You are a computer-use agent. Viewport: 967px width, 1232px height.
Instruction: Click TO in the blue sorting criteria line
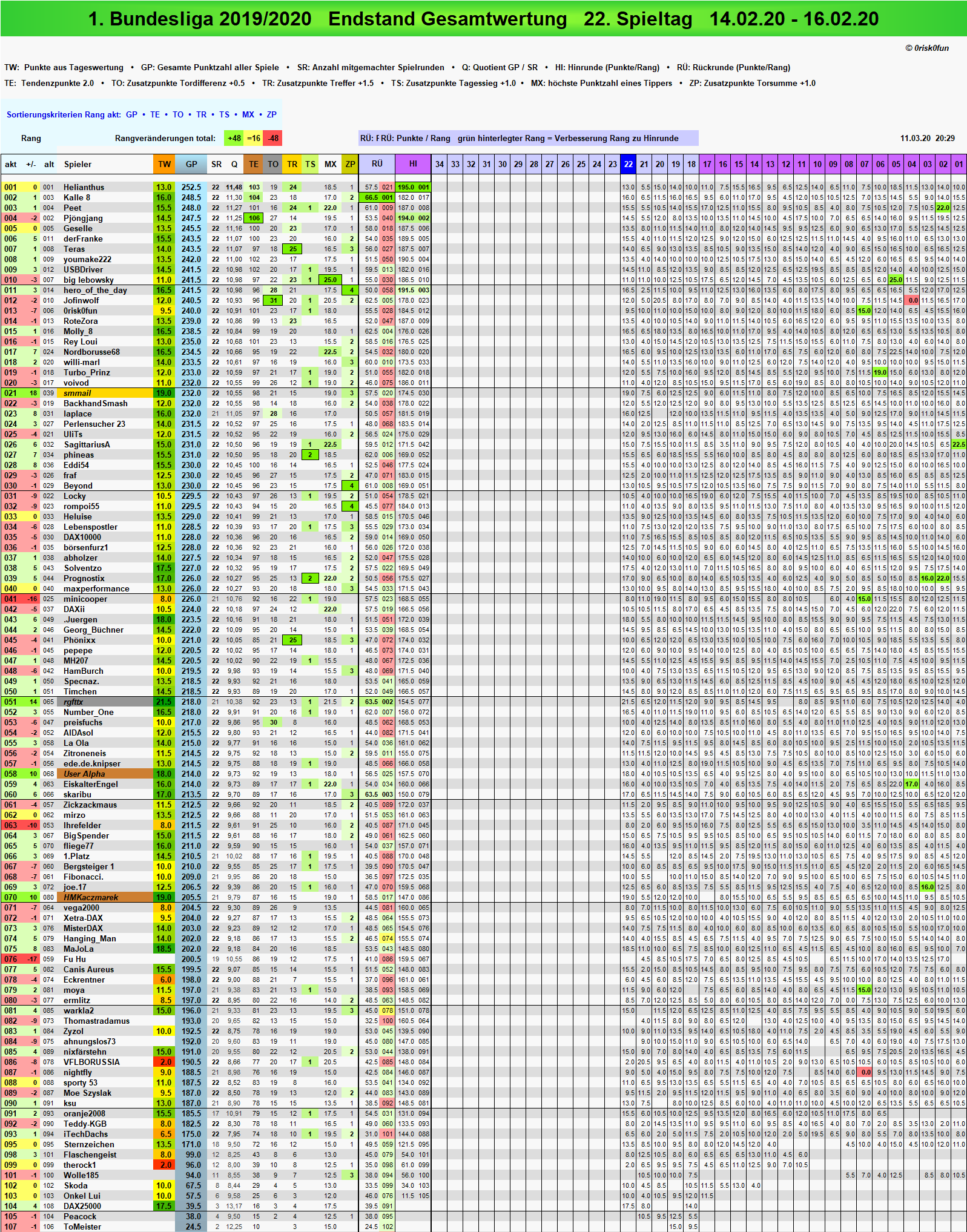point(178,114)
